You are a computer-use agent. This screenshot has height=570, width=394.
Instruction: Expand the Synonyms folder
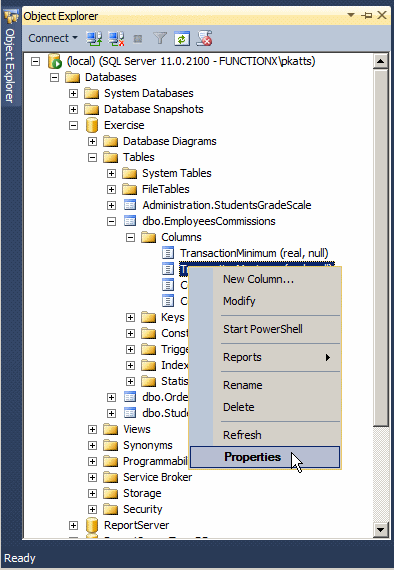pyautogui.click(x=92, y=445)
